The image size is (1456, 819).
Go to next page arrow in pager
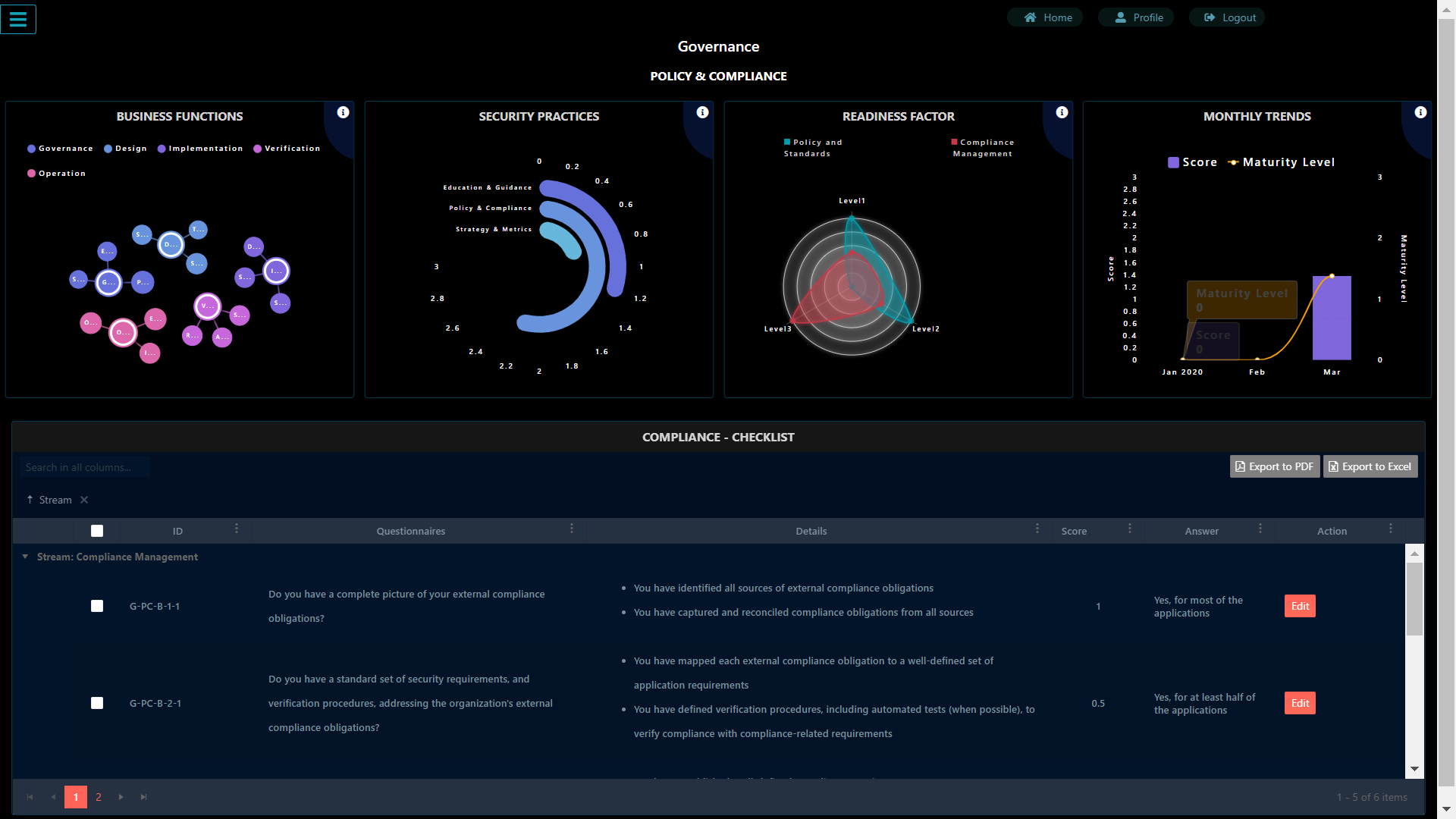click(121, 797)
